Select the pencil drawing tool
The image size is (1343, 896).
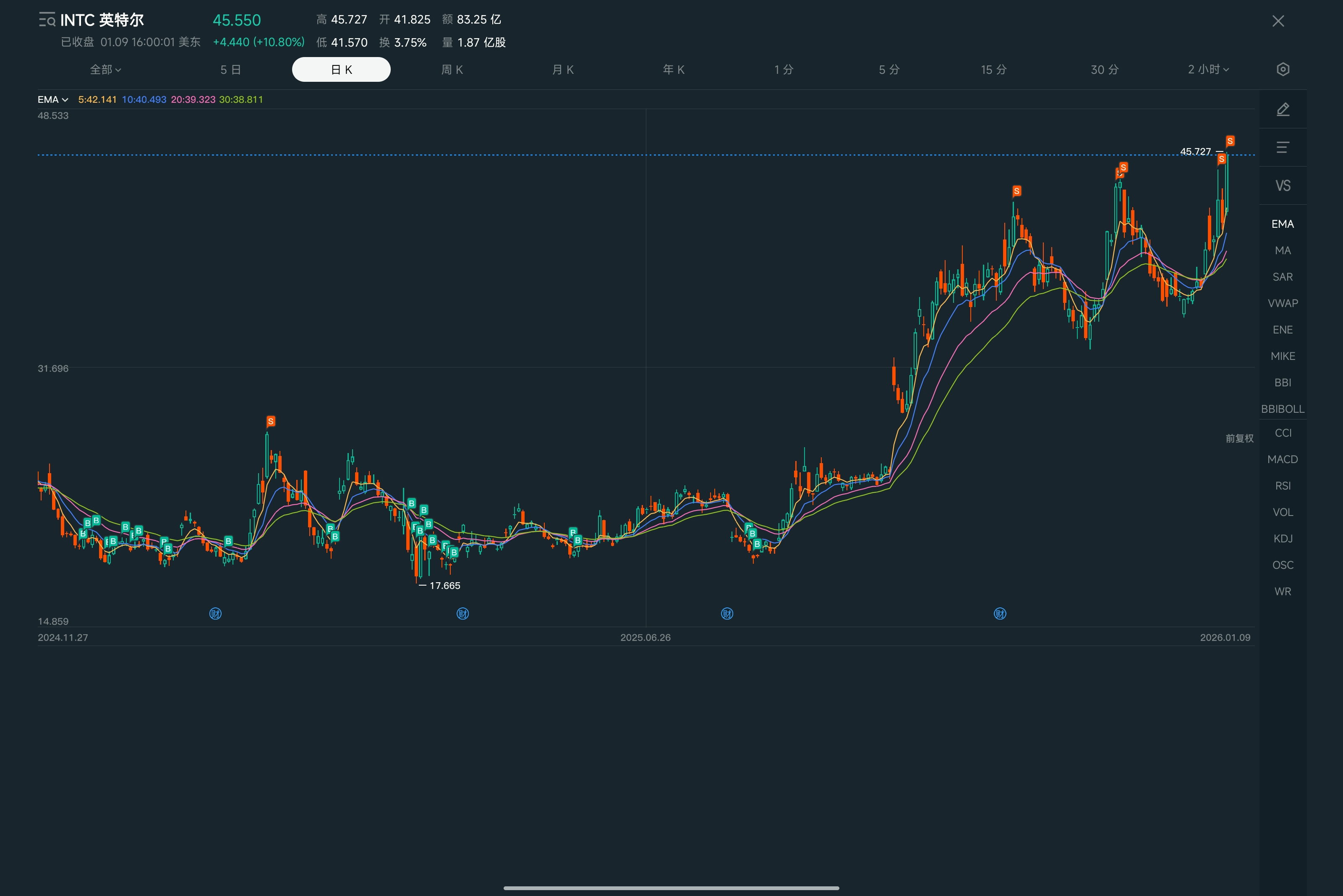coord(1283,109)
